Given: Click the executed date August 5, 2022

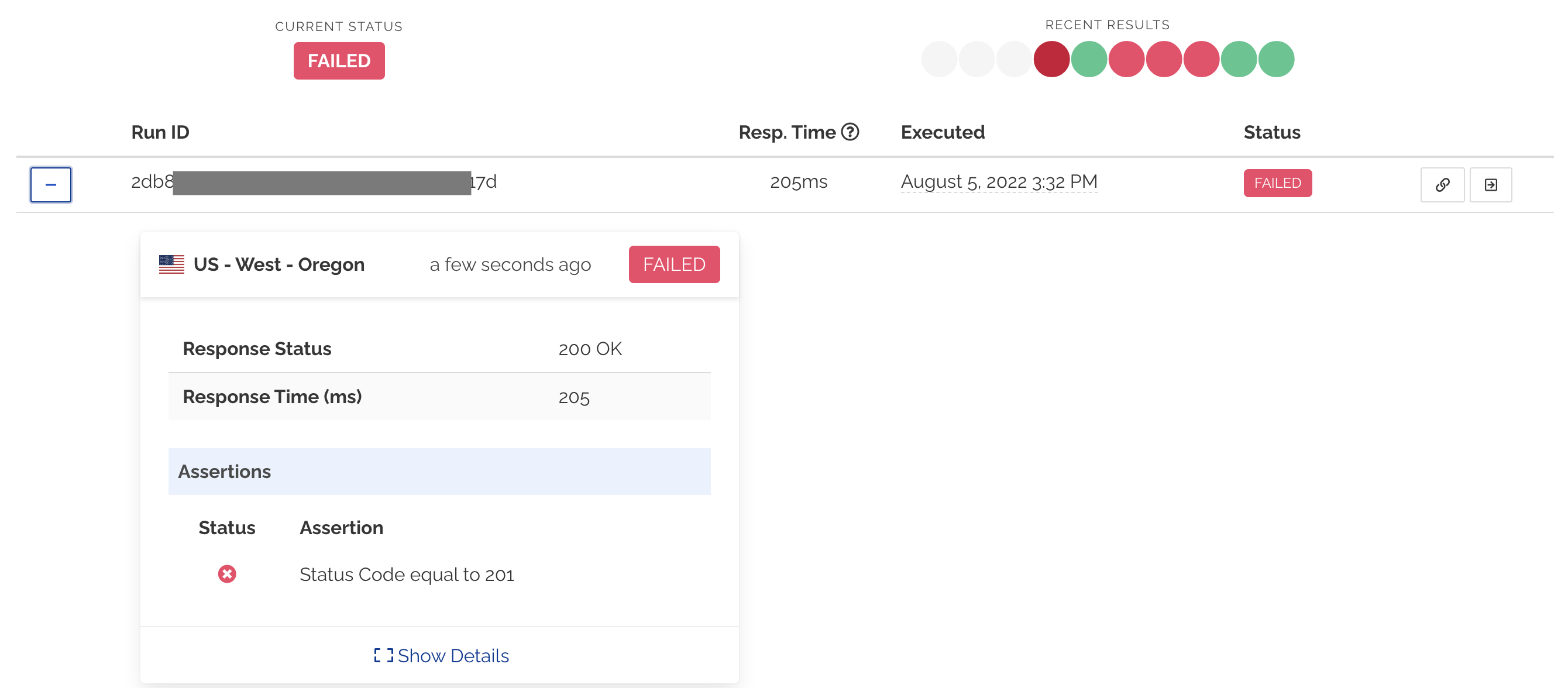Looking at the screenshot, I should pyautogui.click(x=998, y=181).
